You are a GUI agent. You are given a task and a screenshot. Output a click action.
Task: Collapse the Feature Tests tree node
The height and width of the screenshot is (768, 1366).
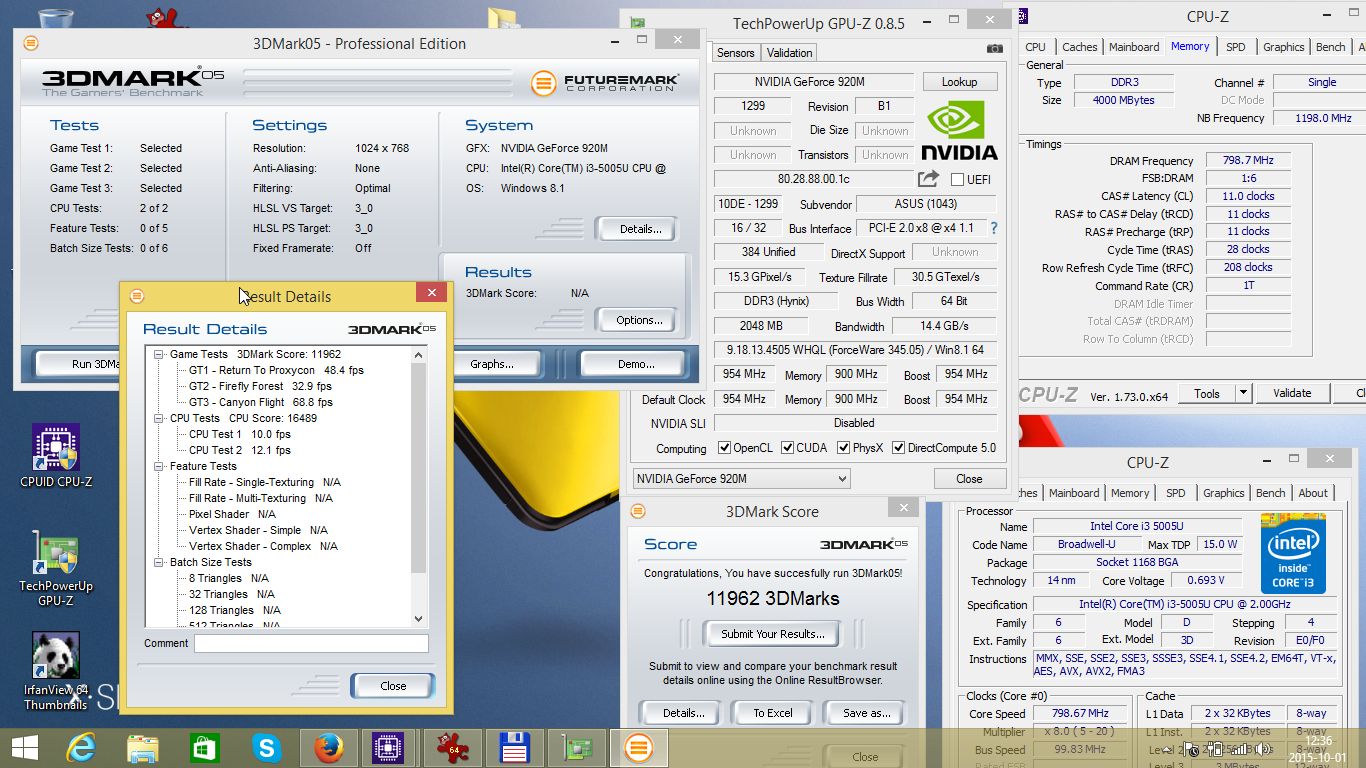(159, 466)
